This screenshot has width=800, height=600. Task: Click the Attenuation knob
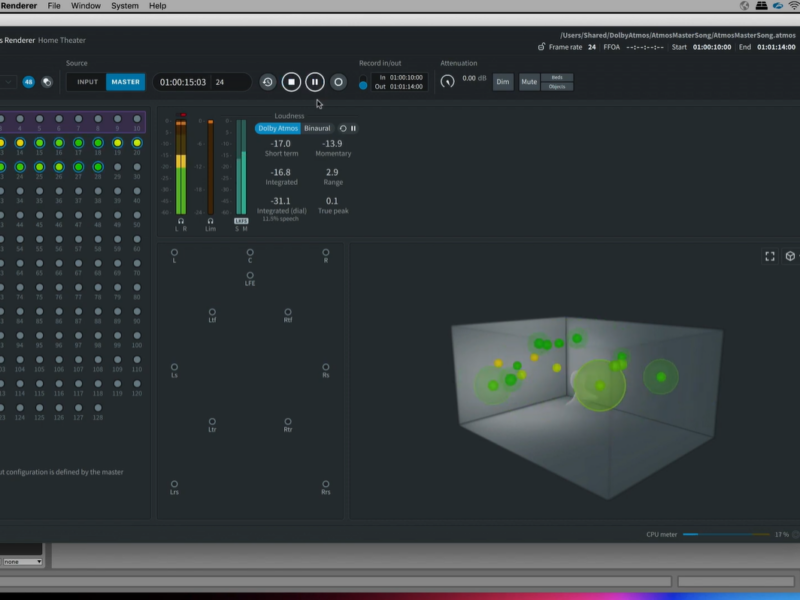[x=447, y=81]
